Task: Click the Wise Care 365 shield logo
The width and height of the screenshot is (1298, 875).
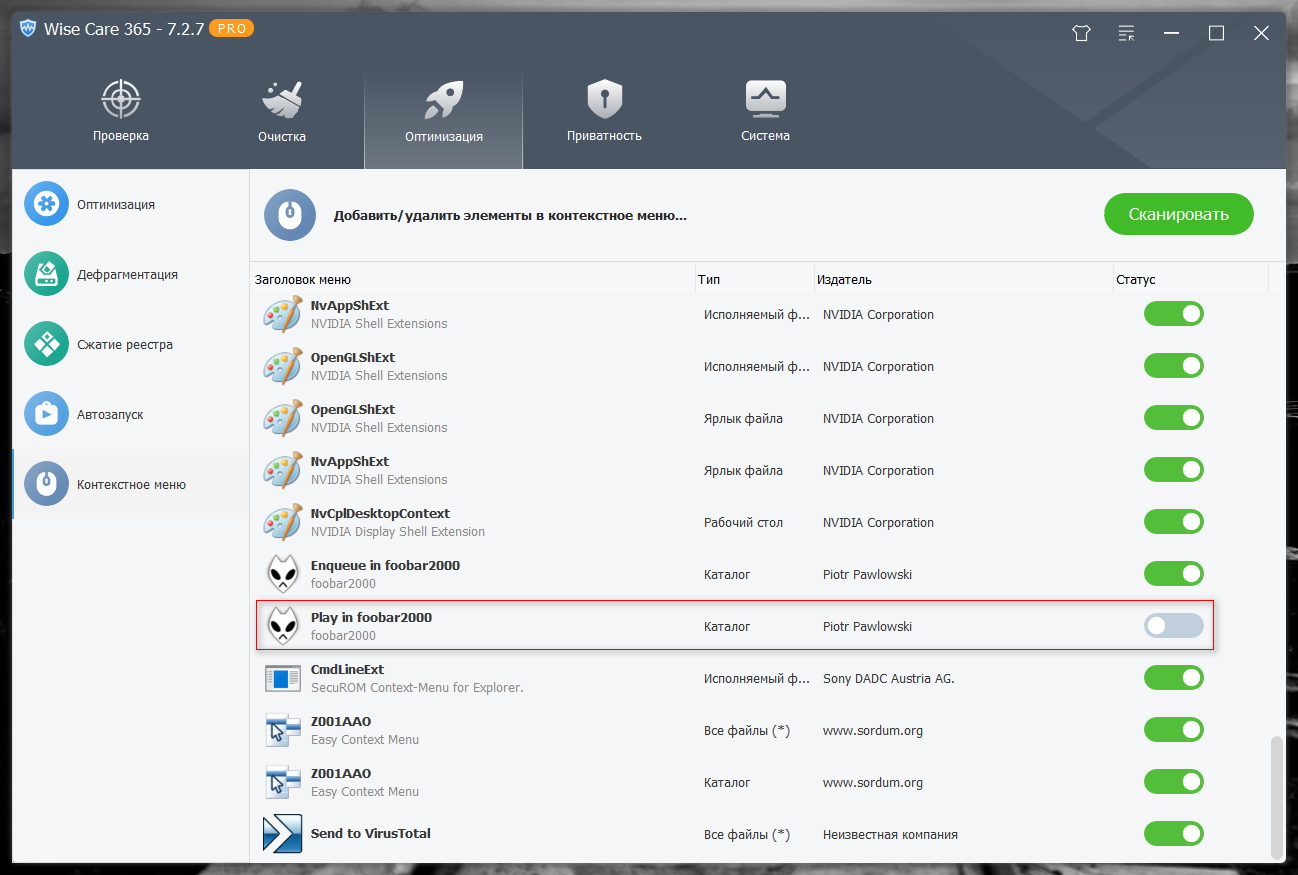Action: coord(28,29)
